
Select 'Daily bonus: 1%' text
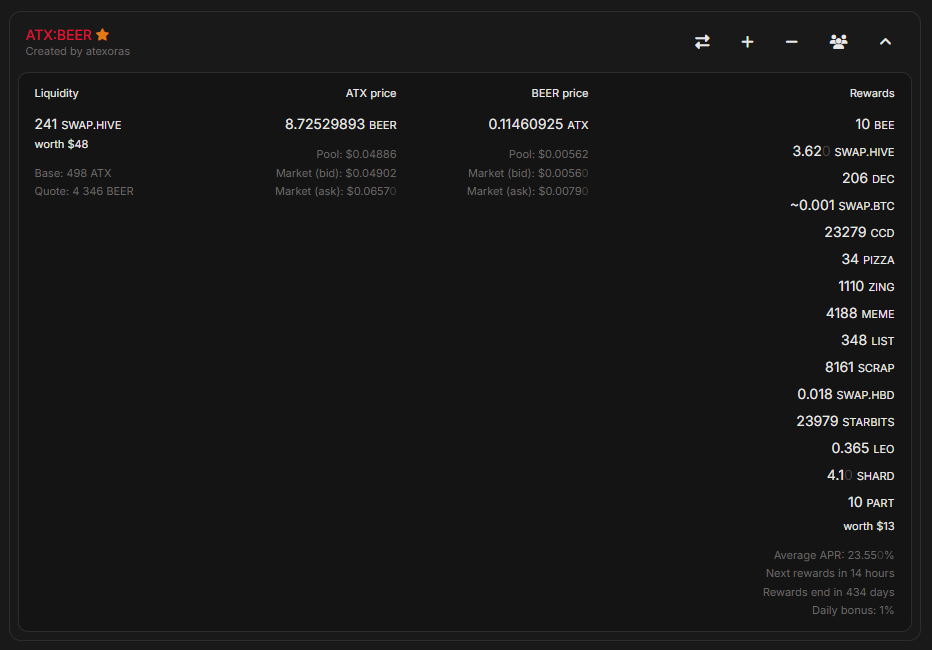[853, 611]
